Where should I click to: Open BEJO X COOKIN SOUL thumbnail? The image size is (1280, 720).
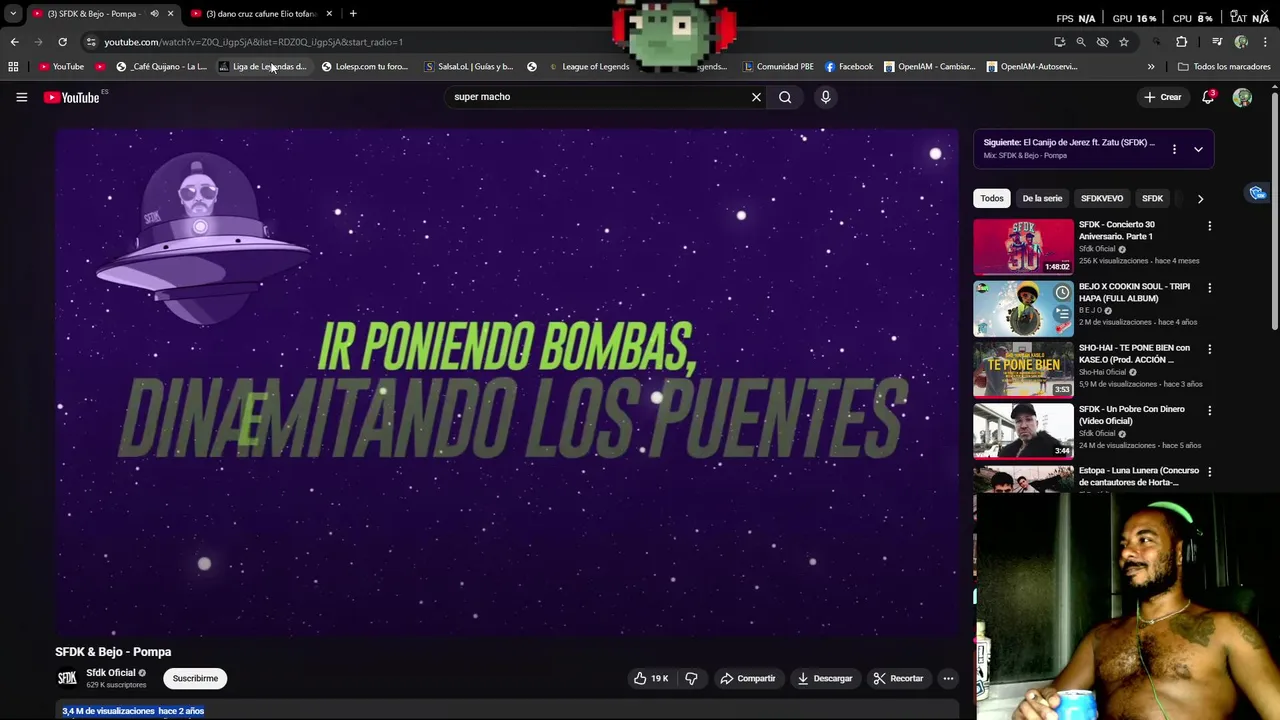(x=1023, y=308)
